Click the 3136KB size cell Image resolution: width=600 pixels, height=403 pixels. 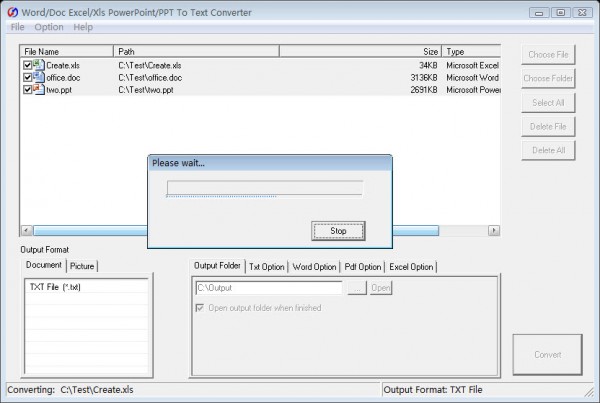pos(424,78)
